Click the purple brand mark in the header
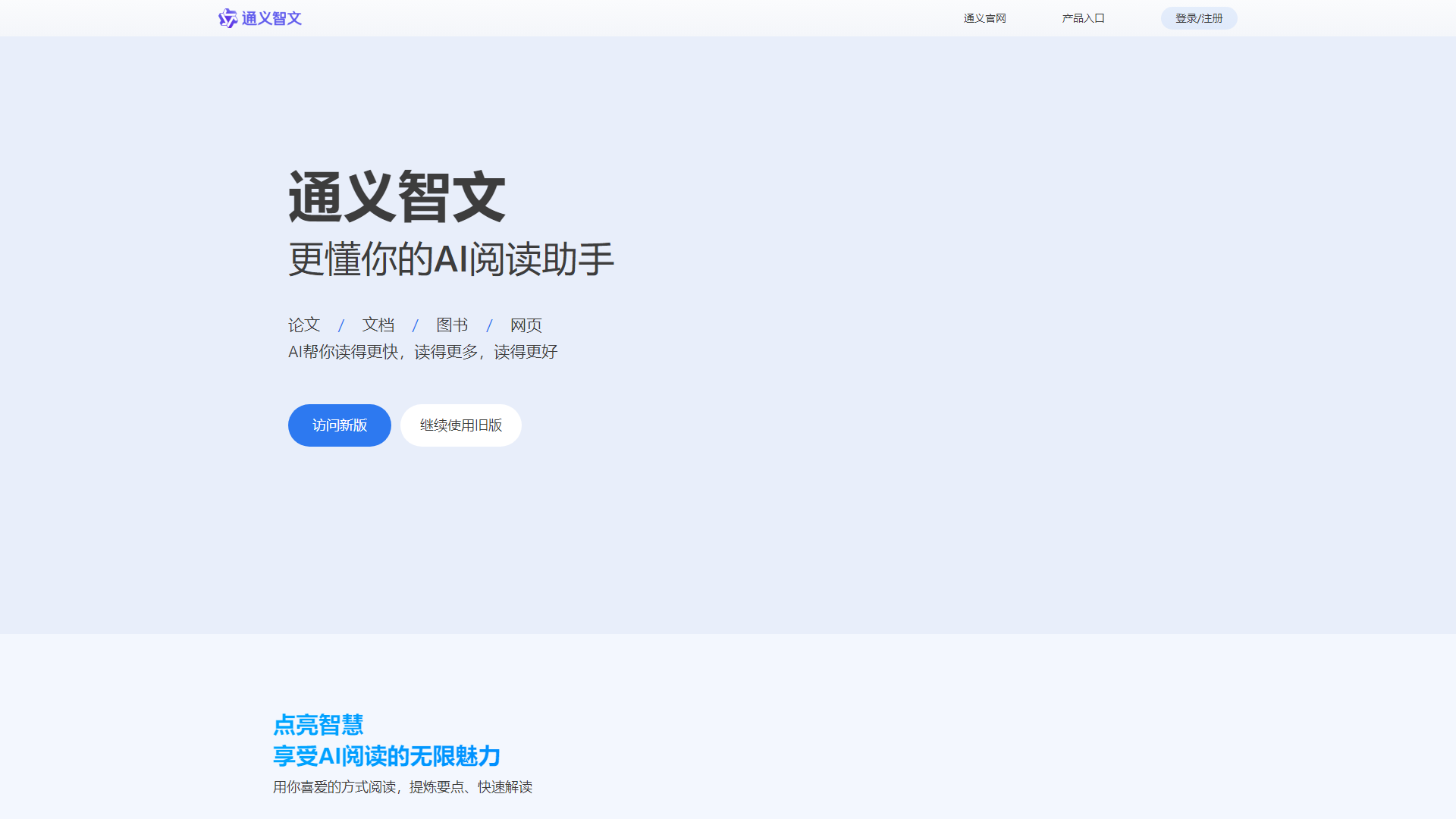The image size is (1456, 819). 227,18
